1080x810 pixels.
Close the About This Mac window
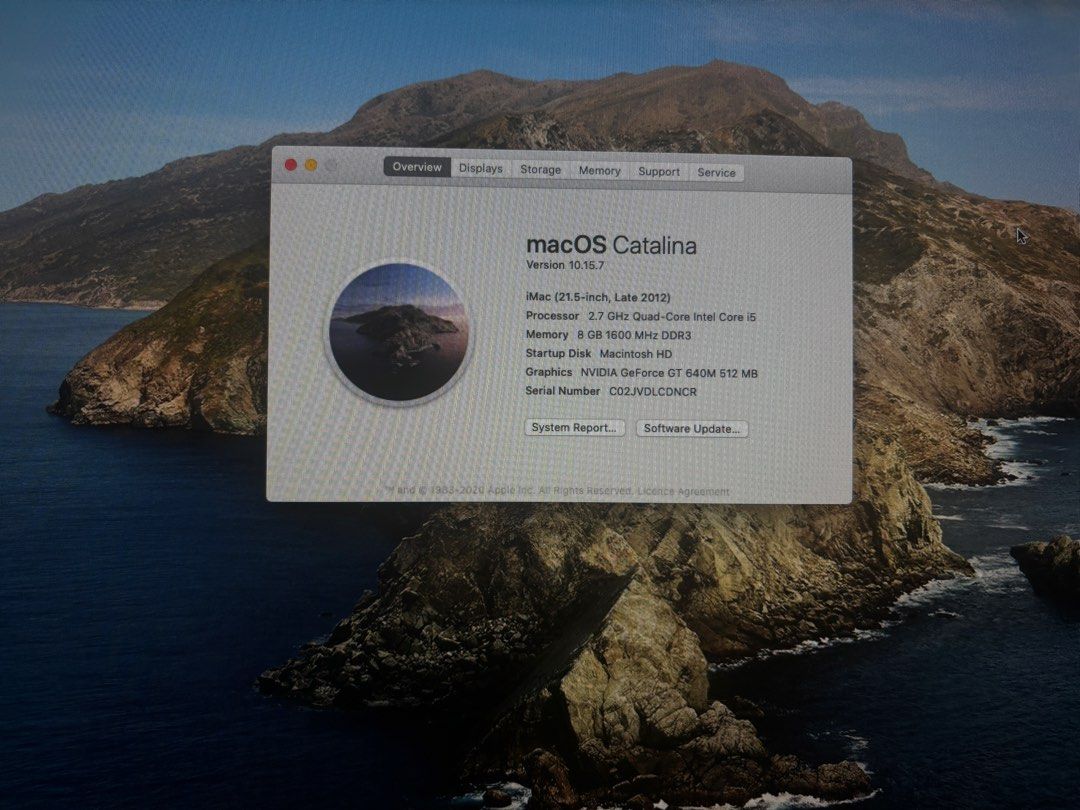point(291,165)
